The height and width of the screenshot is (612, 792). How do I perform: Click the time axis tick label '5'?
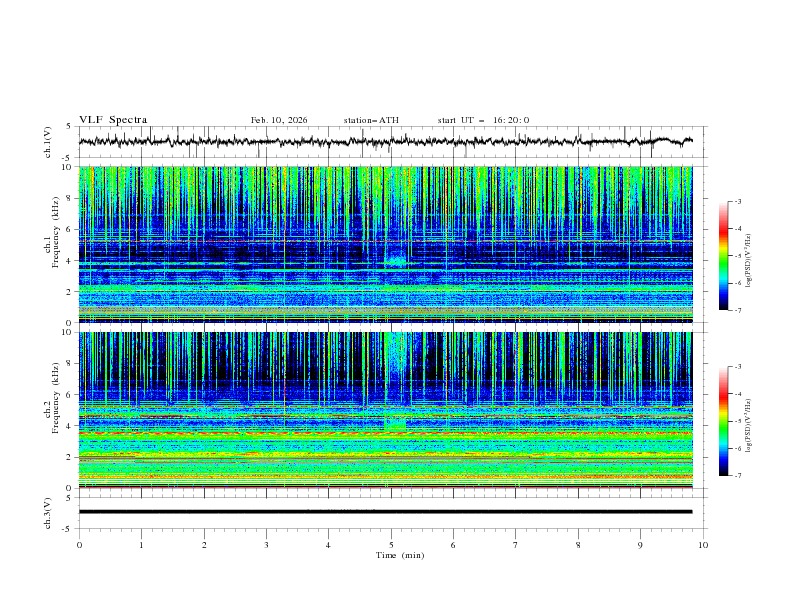point(391,545)
